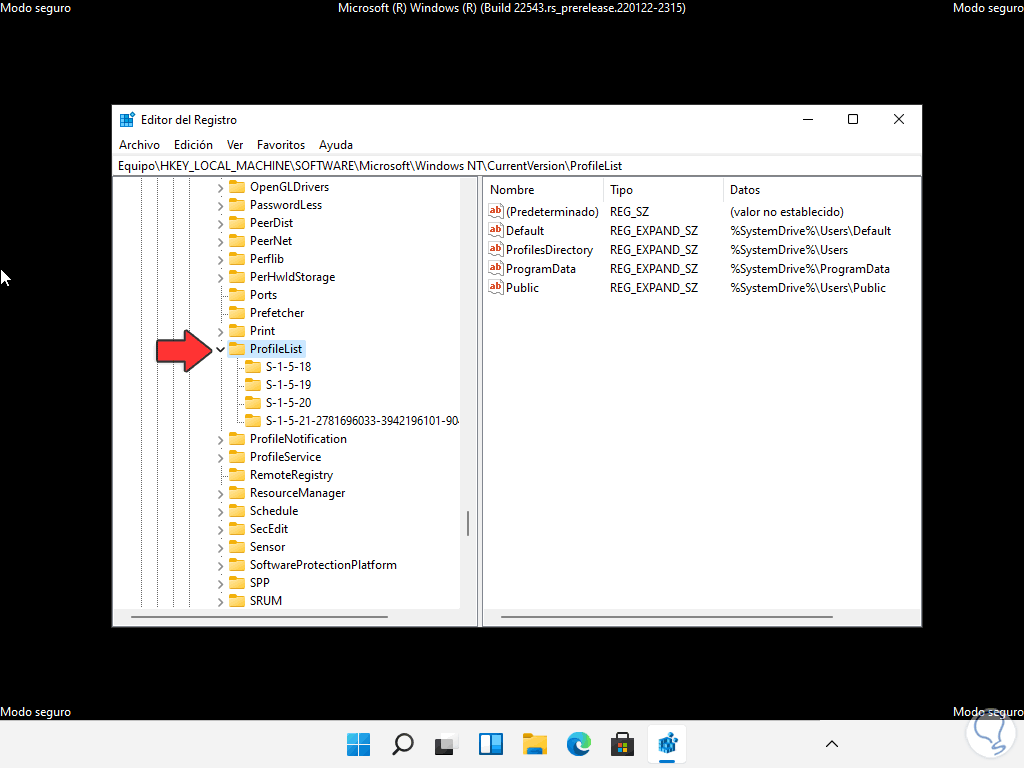Collapse the ProfileList key
Viewport: 1024px width, 768px height.
[221, 349]
